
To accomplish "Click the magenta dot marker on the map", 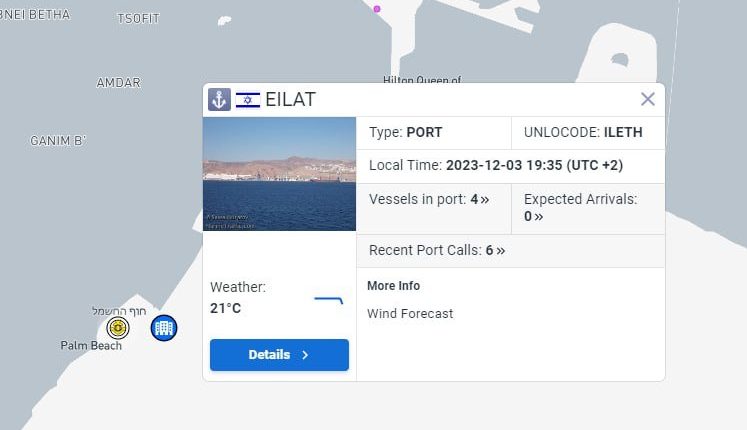I will point(377,9).
